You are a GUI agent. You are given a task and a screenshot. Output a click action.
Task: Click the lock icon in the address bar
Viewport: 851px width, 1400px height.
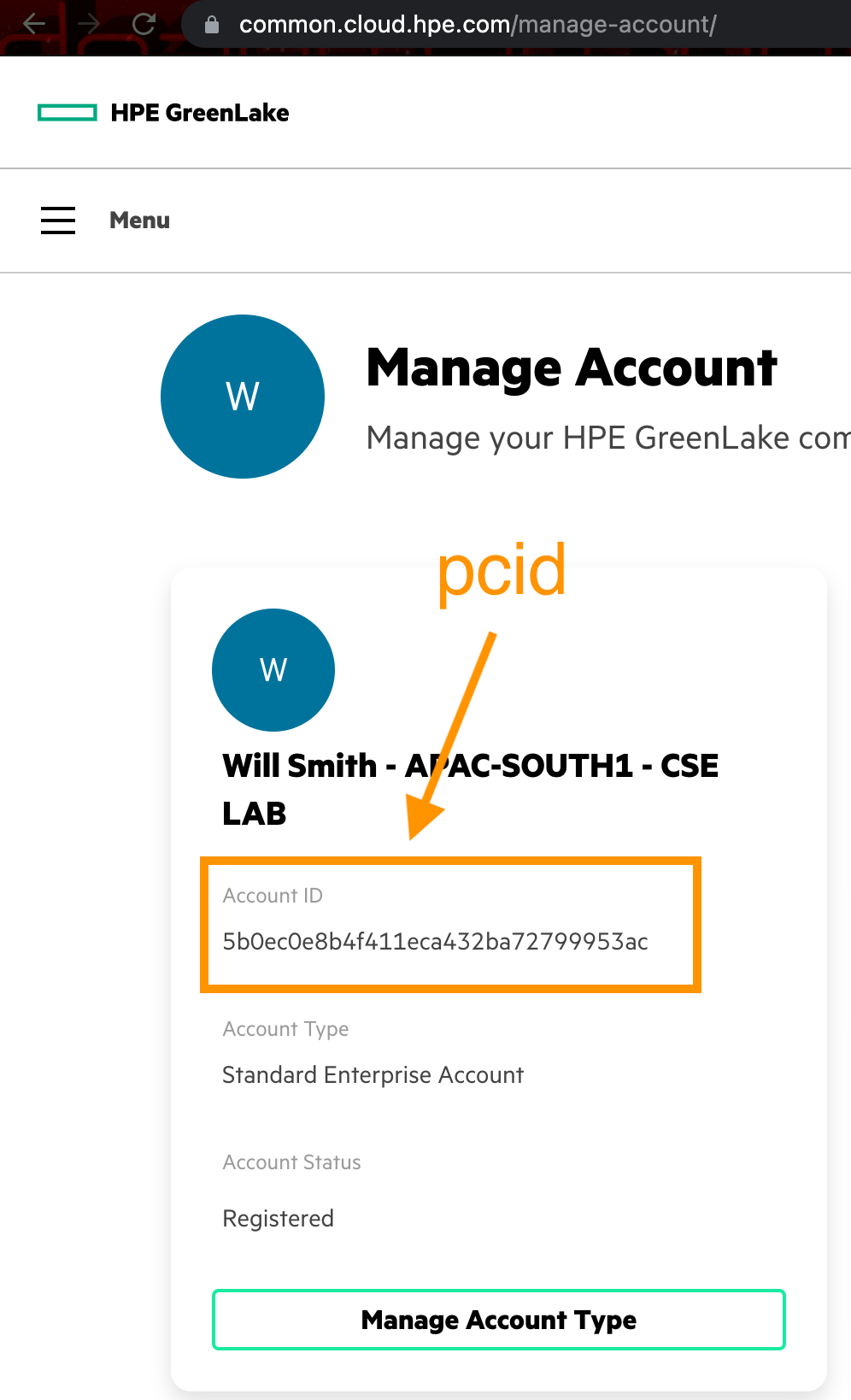click(x=212, y=25)
